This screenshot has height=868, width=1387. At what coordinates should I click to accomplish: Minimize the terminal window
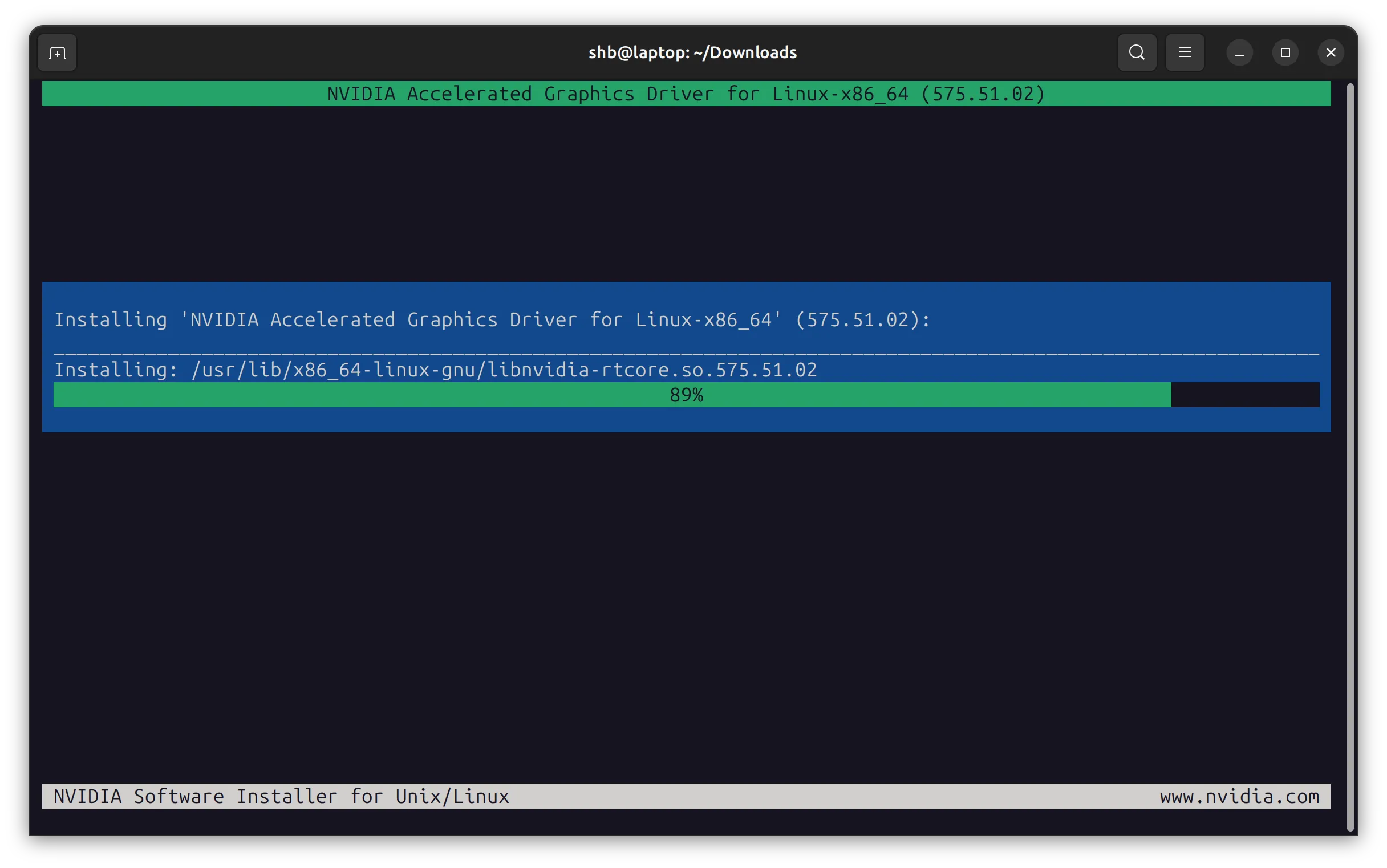(x=1239, y=54)
